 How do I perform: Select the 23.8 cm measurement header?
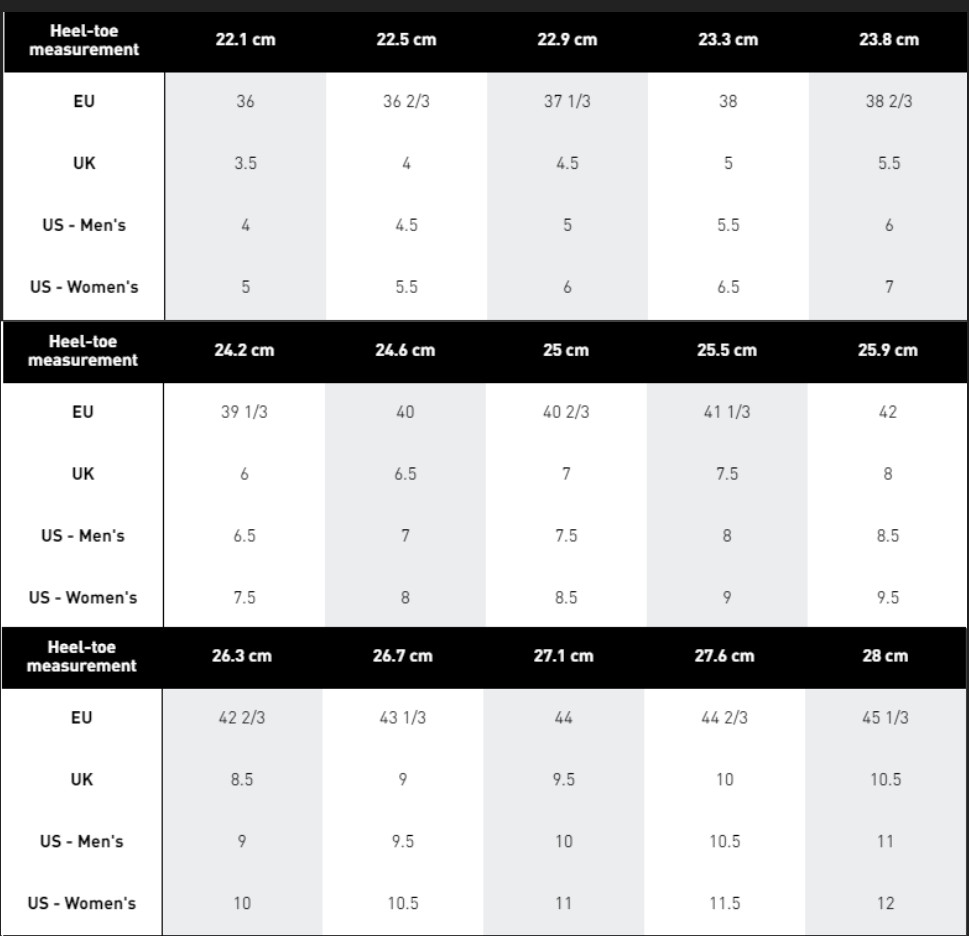[889, 40]
